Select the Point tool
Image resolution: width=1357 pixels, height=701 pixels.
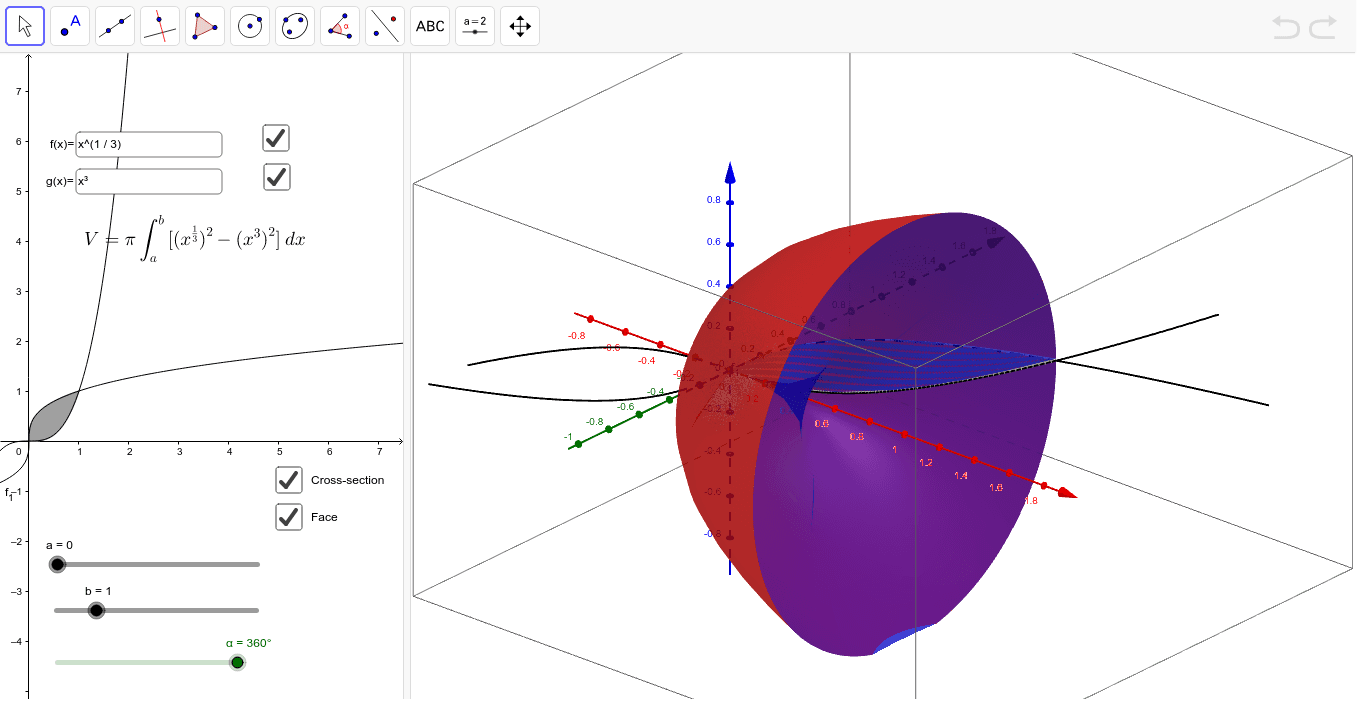pos(69,25)
